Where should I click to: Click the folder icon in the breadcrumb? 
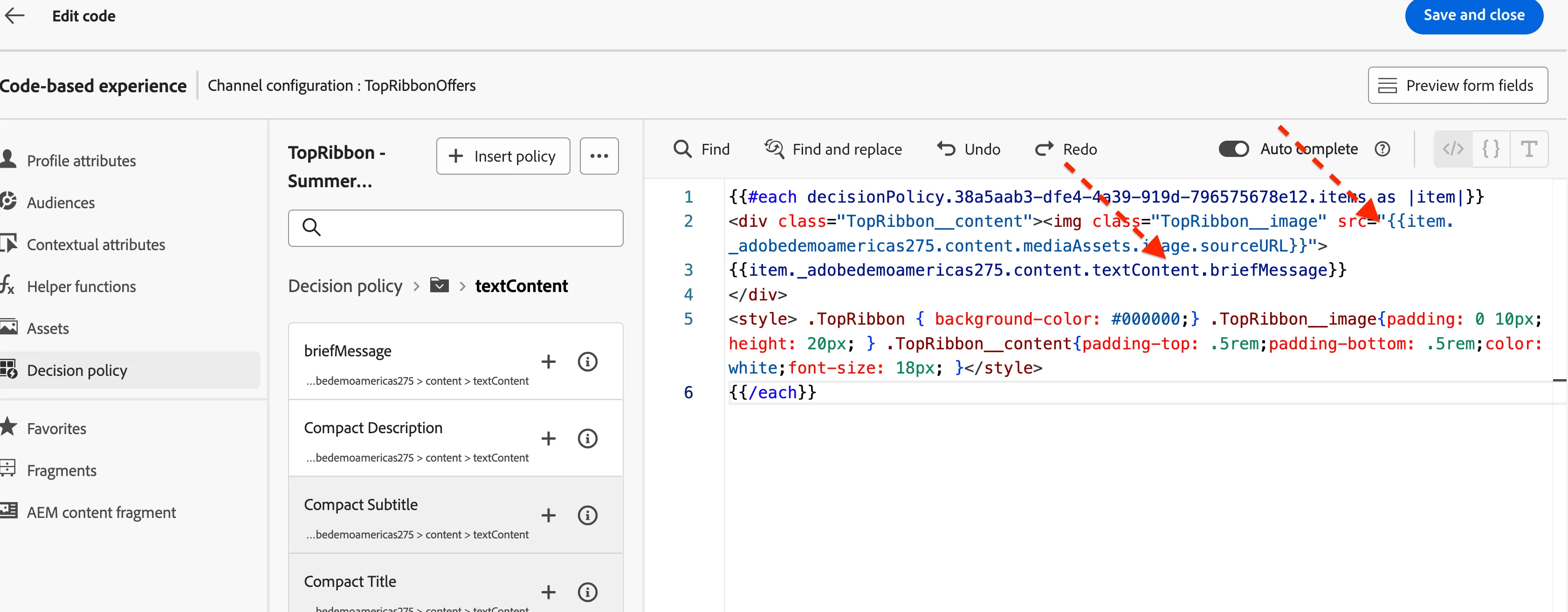click(439, 286)
